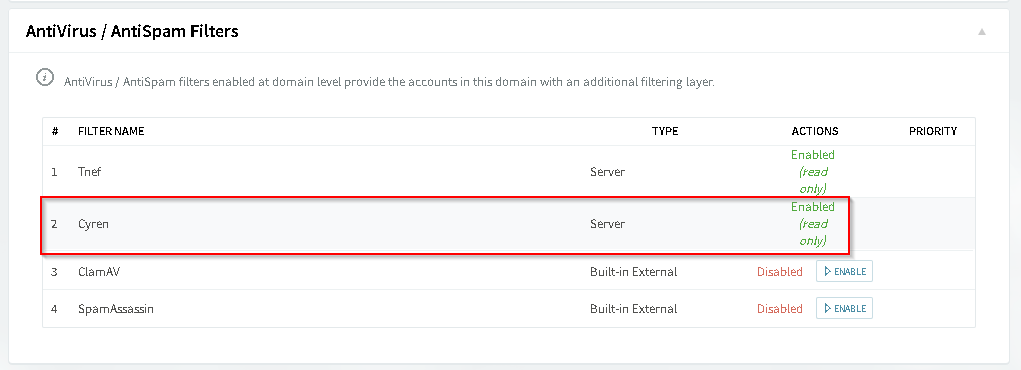Click the Disabled status for SpamAssassin
The image size is (1021, 370).
[x=779, y=309]
